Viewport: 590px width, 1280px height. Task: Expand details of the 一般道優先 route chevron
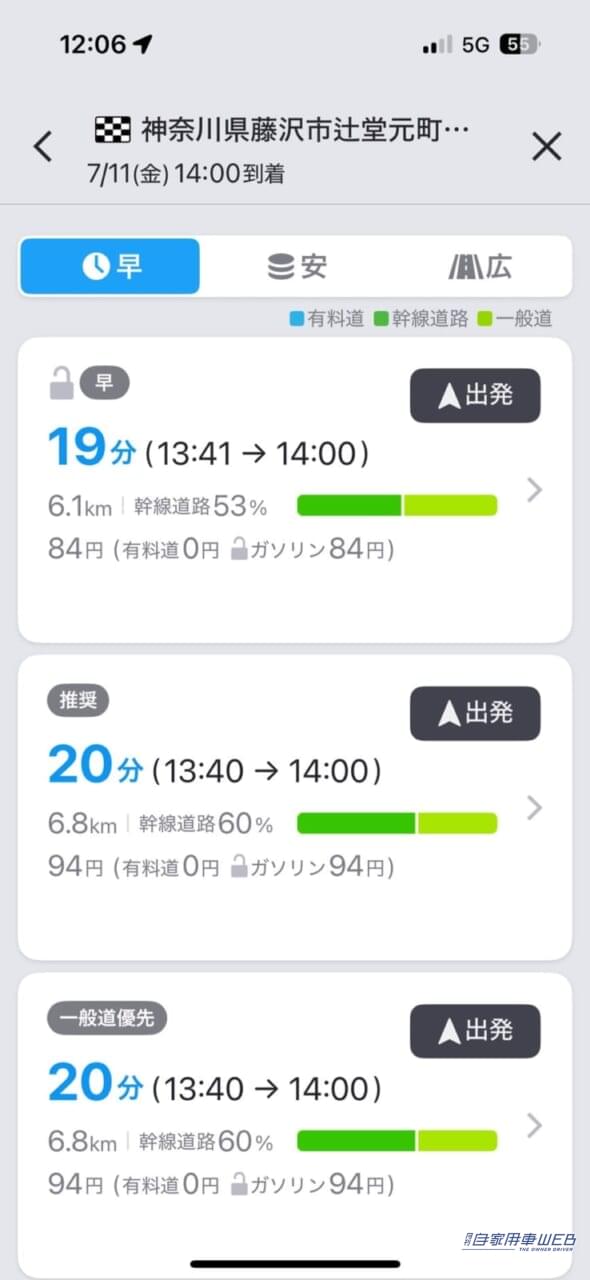(535, 1126)
